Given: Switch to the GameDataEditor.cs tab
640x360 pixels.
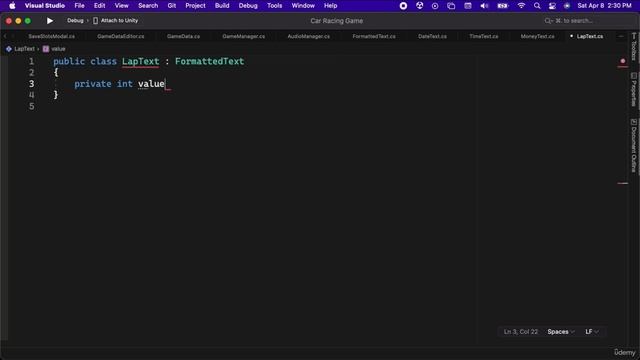Looking at the screenshot, I should point(120,36).
